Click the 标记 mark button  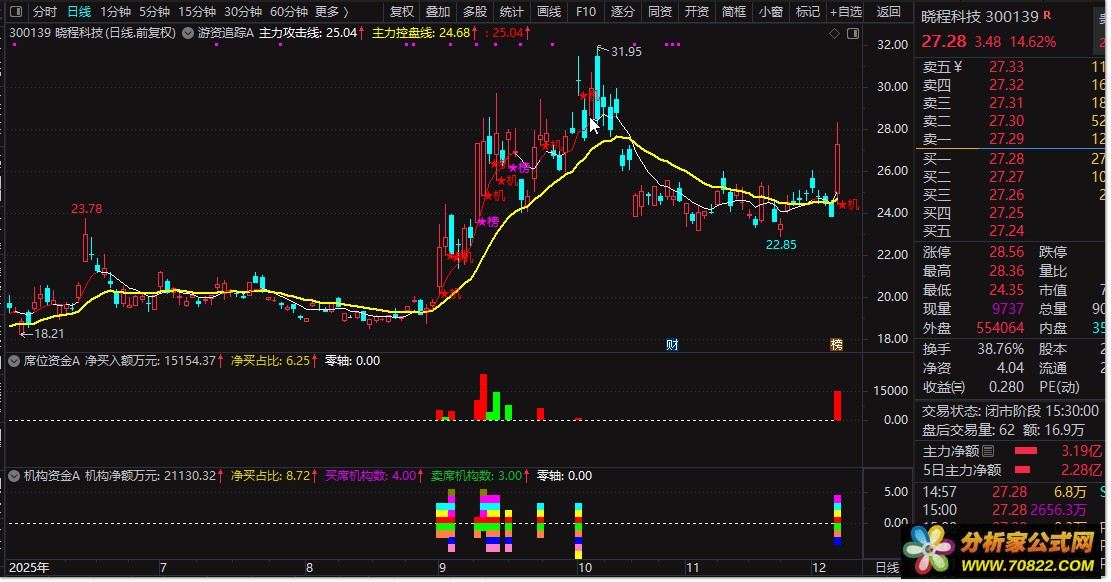coord(807,11)
